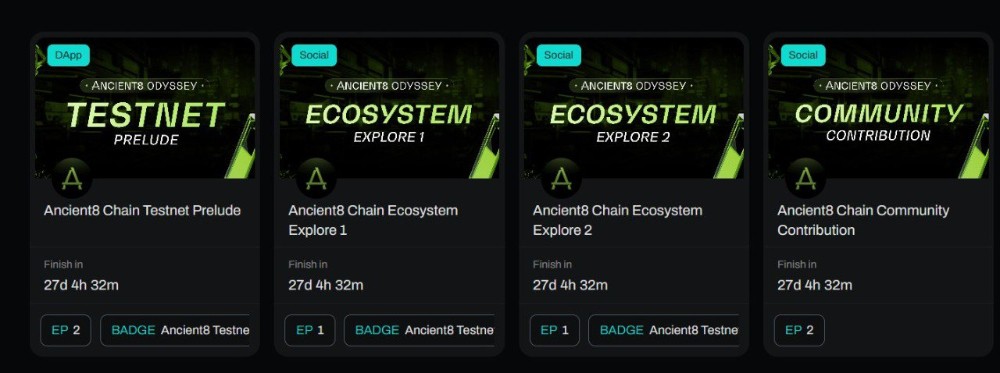Open Ancient8 Chain Testnet Prelude title link

pos(142,210)
